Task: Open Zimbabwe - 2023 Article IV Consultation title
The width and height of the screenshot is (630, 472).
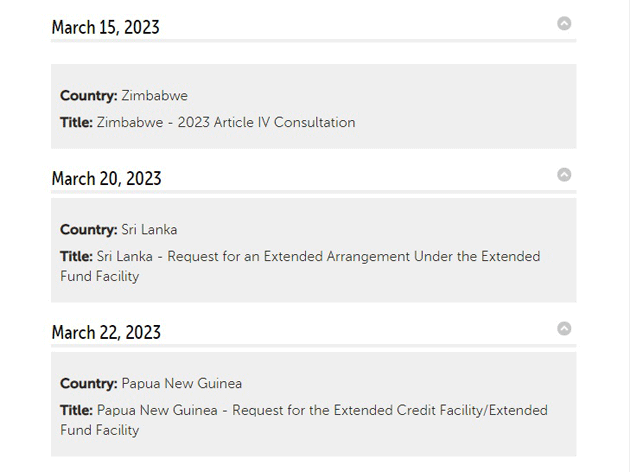Action: click(226, 122)
